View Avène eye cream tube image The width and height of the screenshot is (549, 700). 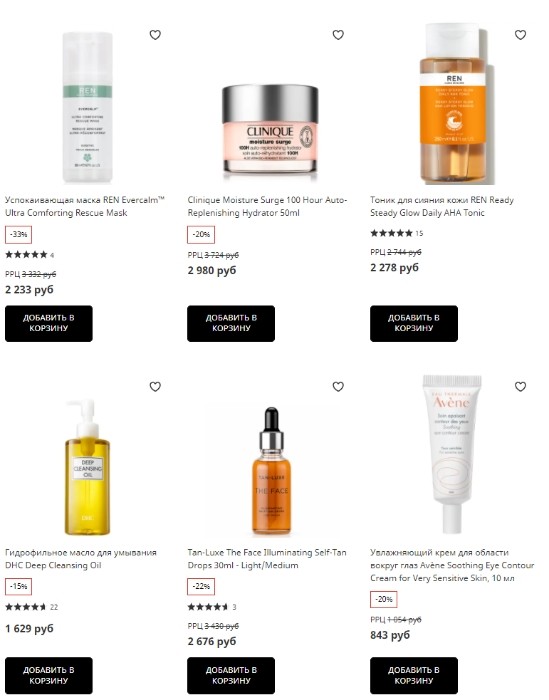pyautogui.click(x=452, y=454)
